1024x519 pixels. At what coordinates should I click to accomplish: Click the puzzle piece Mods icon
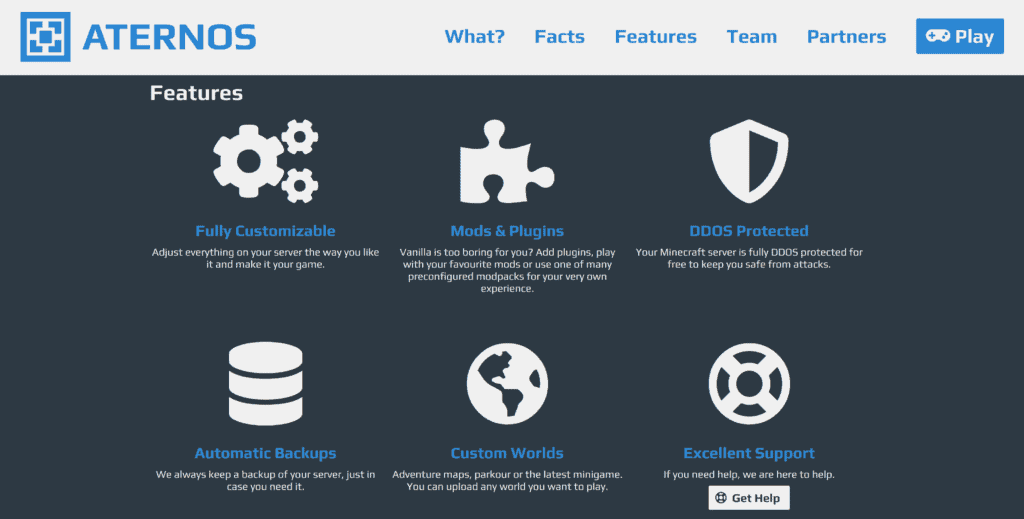coord(507,161)
